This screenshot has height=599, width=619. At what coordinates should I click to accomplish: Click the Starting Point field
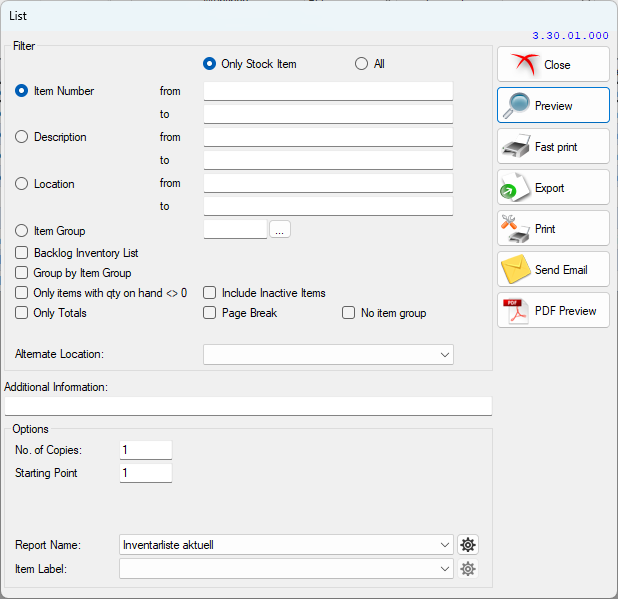146,473
